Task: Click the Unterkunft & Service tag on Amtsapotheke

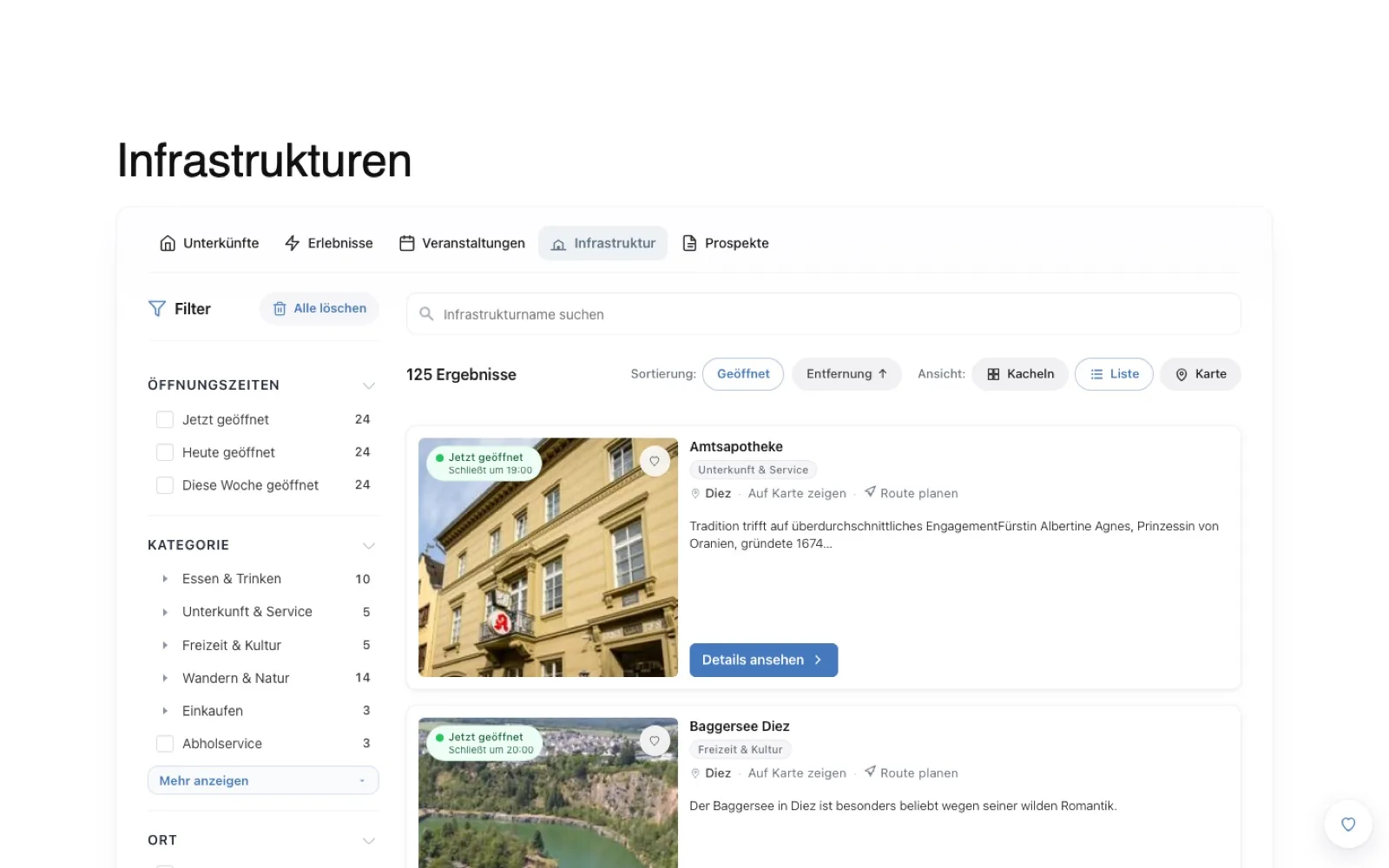Action: pyautogui.click(x=753, y=470)
